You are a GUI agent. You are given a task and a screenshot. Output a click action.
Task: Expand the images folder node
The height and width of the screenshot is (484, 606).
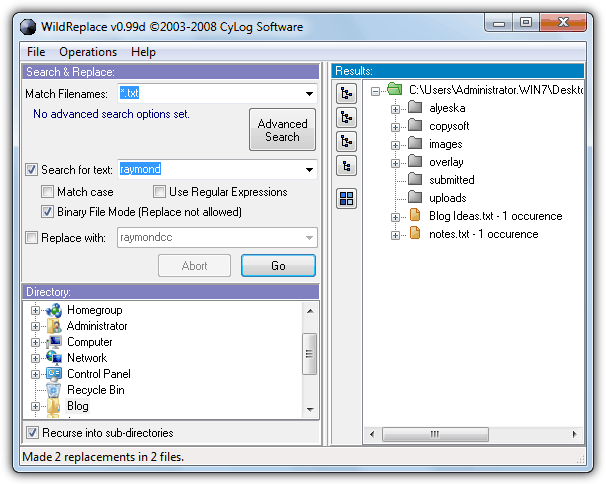[x=395, y=145]
